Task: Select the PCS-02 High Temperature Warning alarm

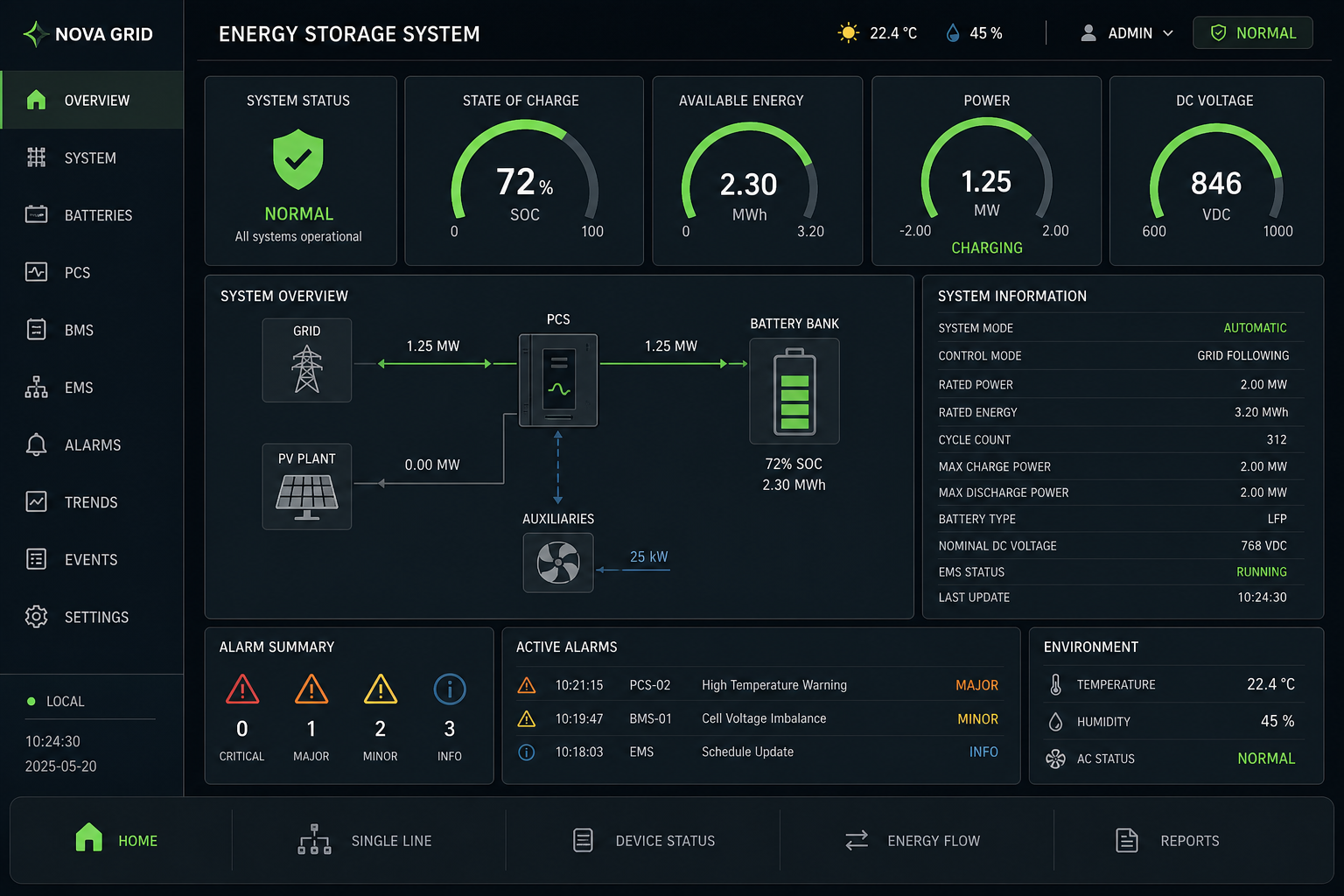Action: [759, 685]
